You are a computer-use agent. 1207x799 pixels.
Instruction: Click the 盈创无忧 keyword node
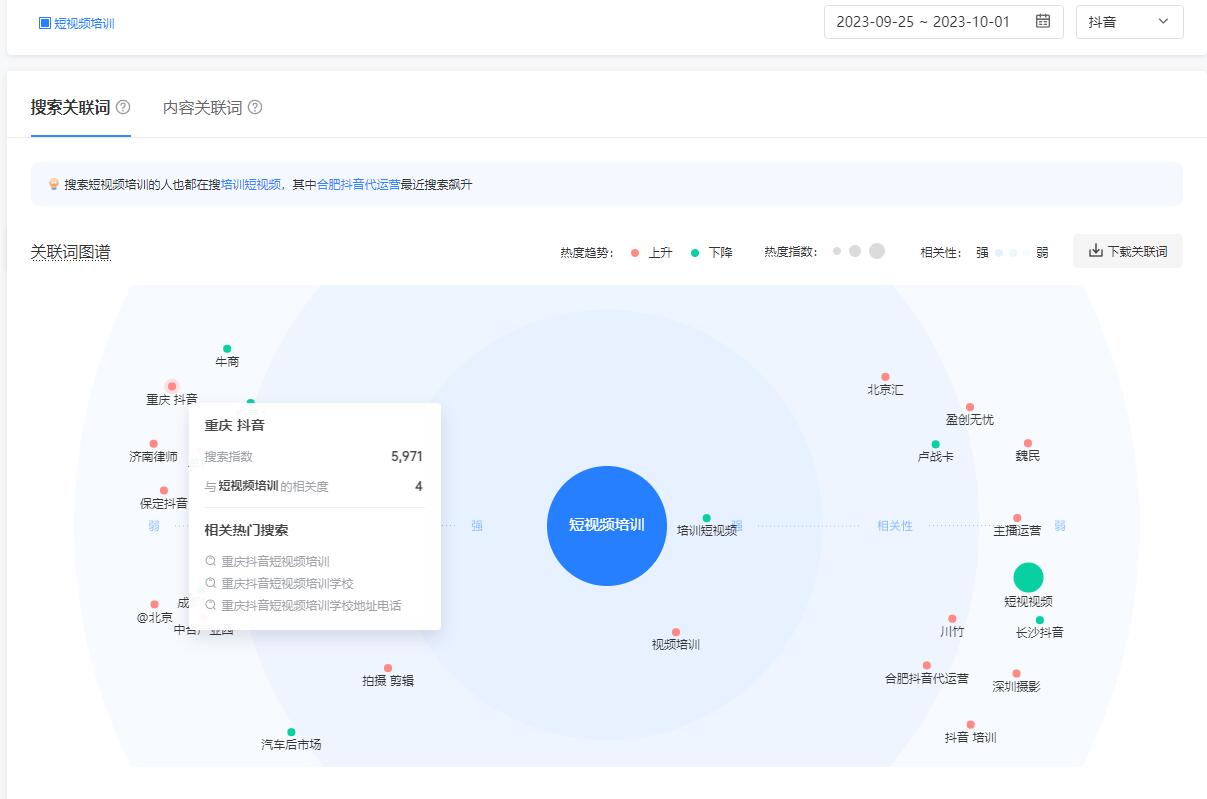(x=970, y=407)
